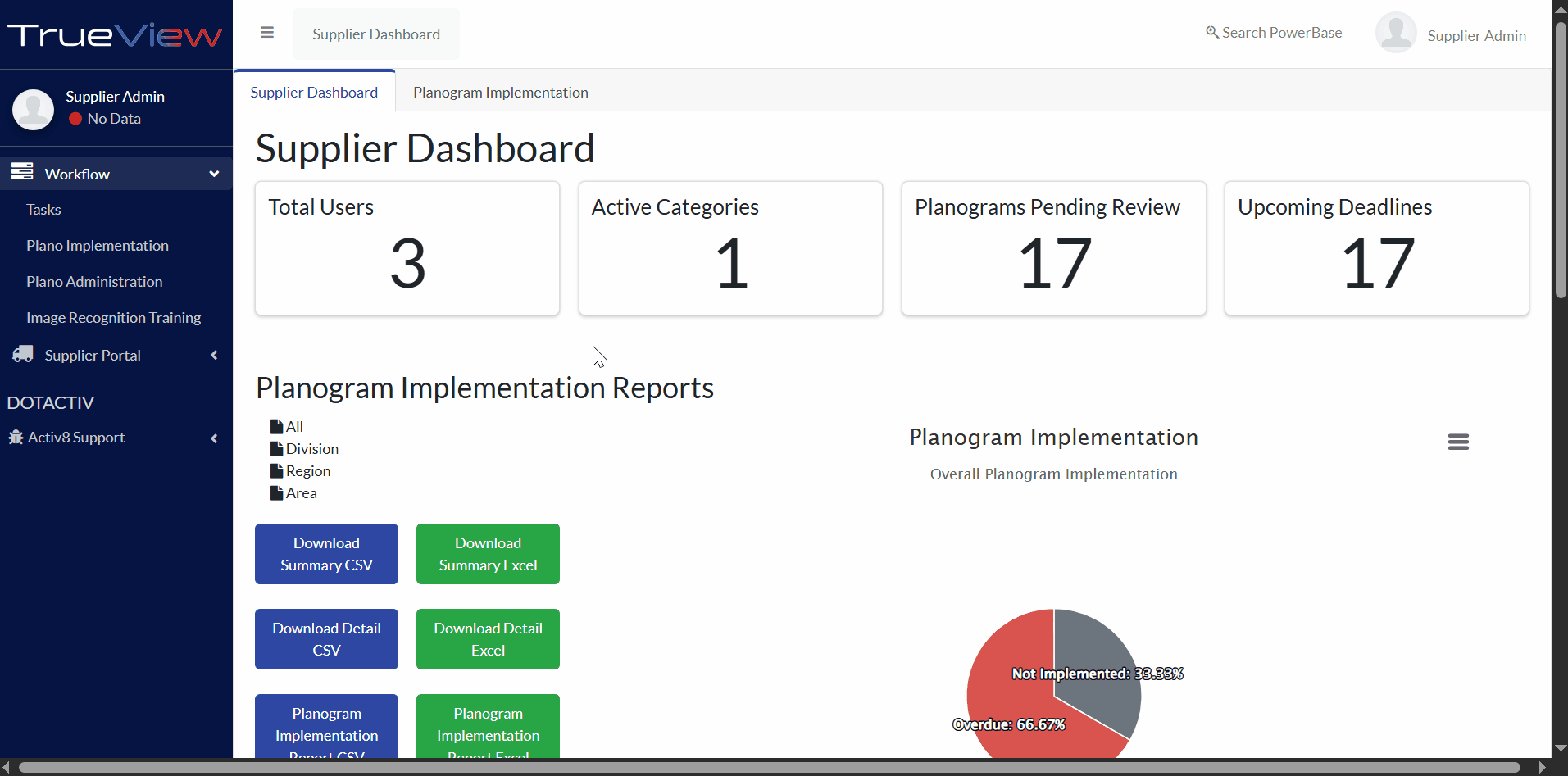Select the Division report file icon
The height and width of the screenshot is (776, 1568).
[x=276, y=449]
